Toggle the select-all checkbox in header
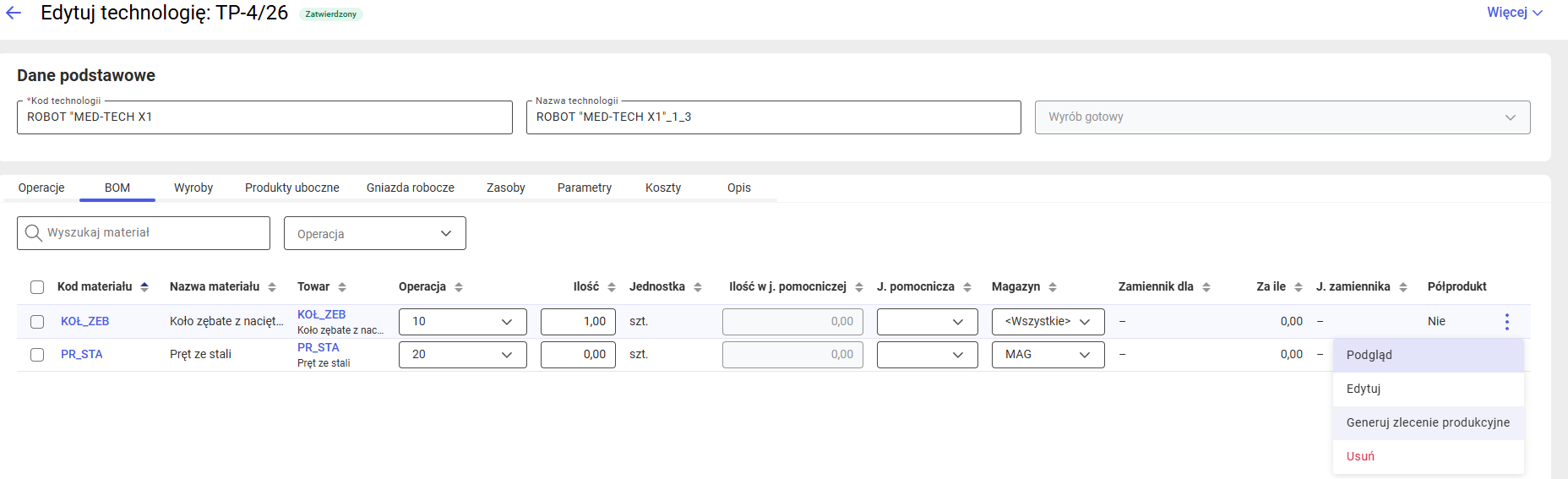 (x=37, y=287)
